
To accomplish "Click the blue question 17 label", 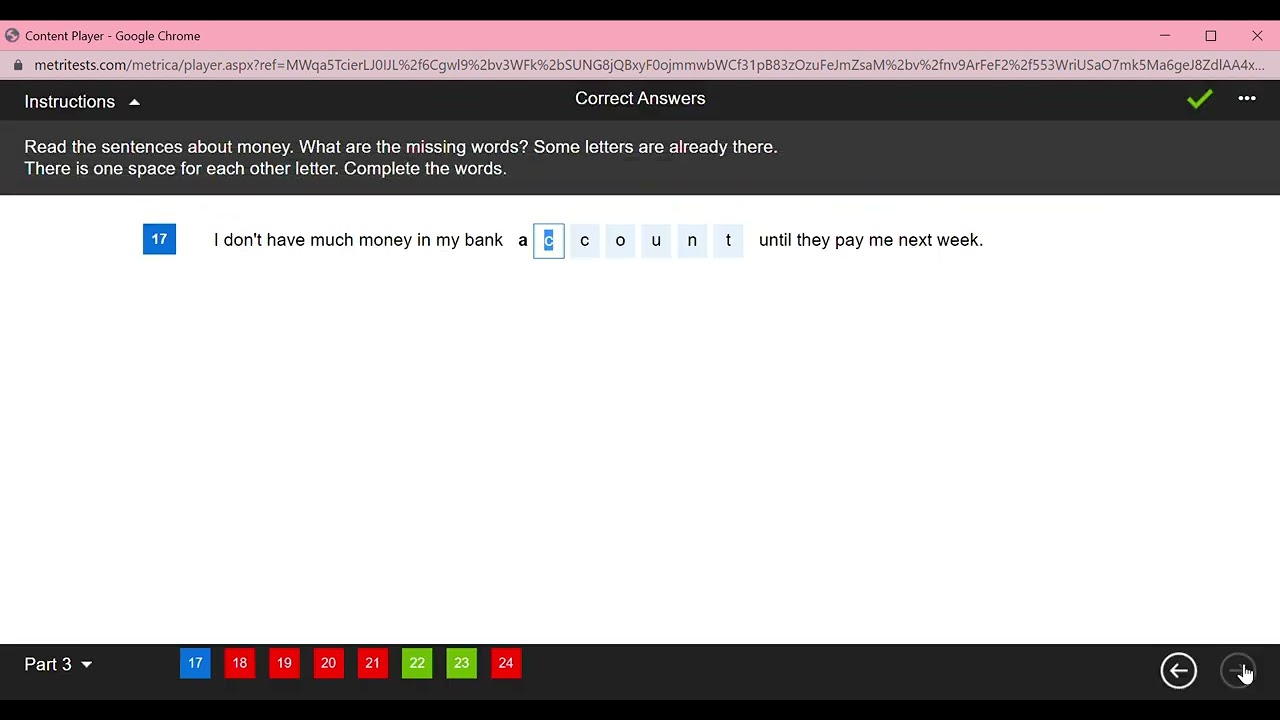I will pos(159,239).
